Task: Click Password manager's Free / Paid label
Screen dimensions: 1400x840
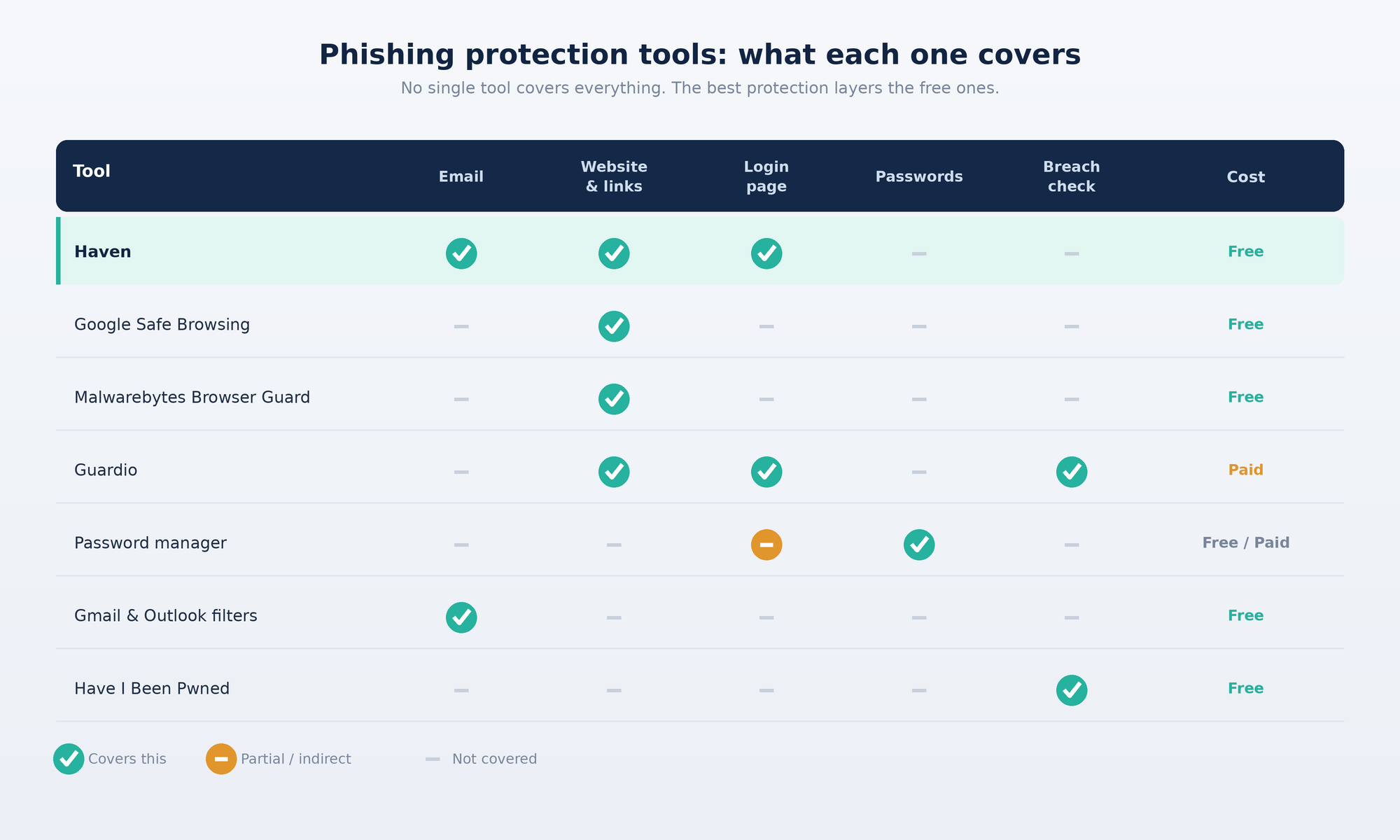Action: pyautogui.click(x=1246, y=542)
